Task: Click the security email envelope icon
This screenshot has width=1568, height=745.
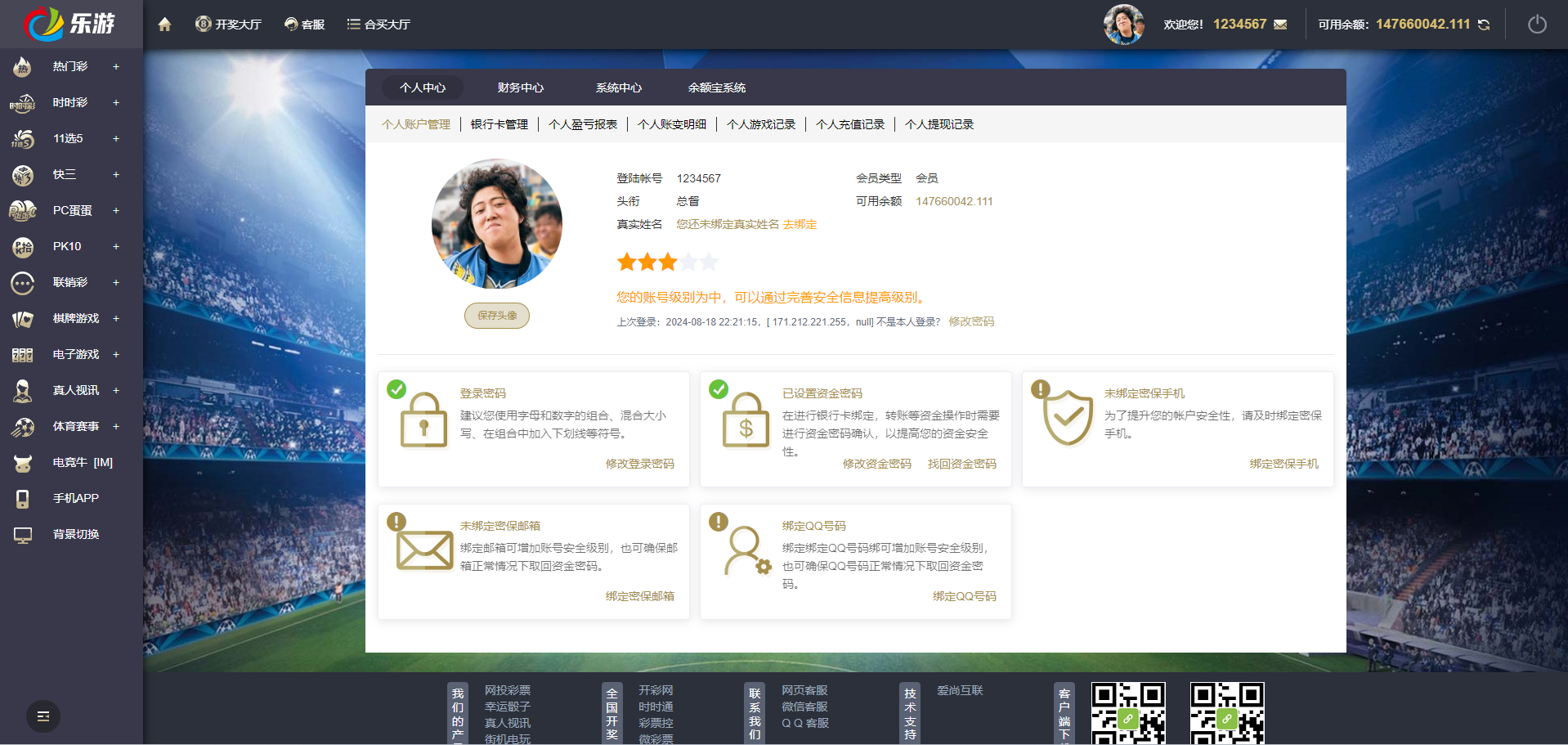Action: (425, 550)
